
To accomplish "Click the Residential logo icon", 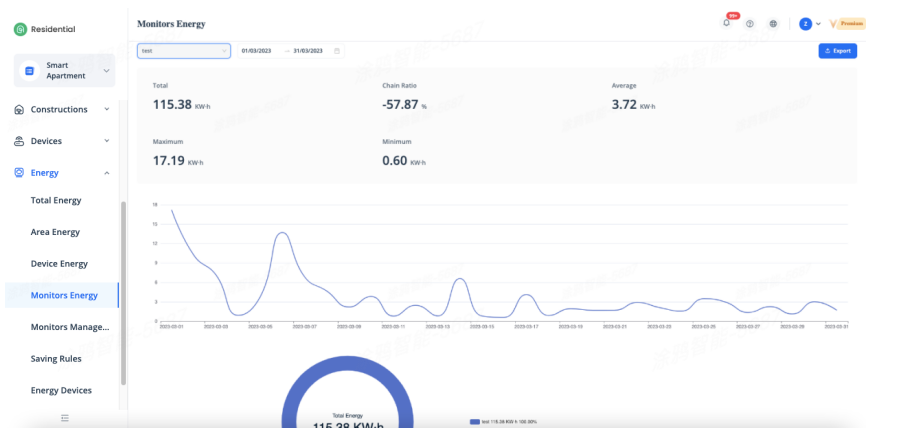I will point(20,29).
